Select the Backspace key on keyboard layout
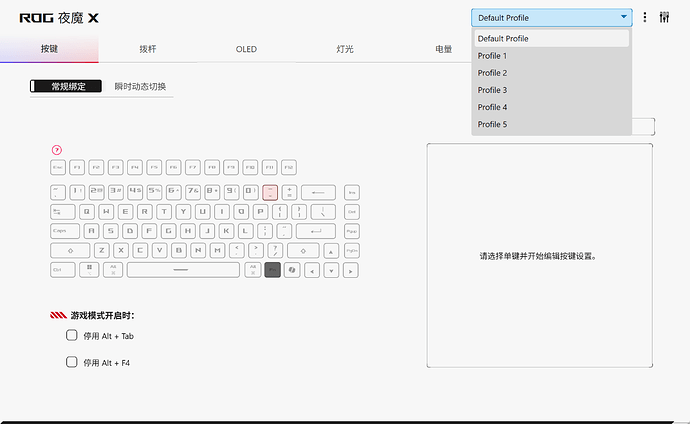The image size is (690, 424). click(318, 192)
